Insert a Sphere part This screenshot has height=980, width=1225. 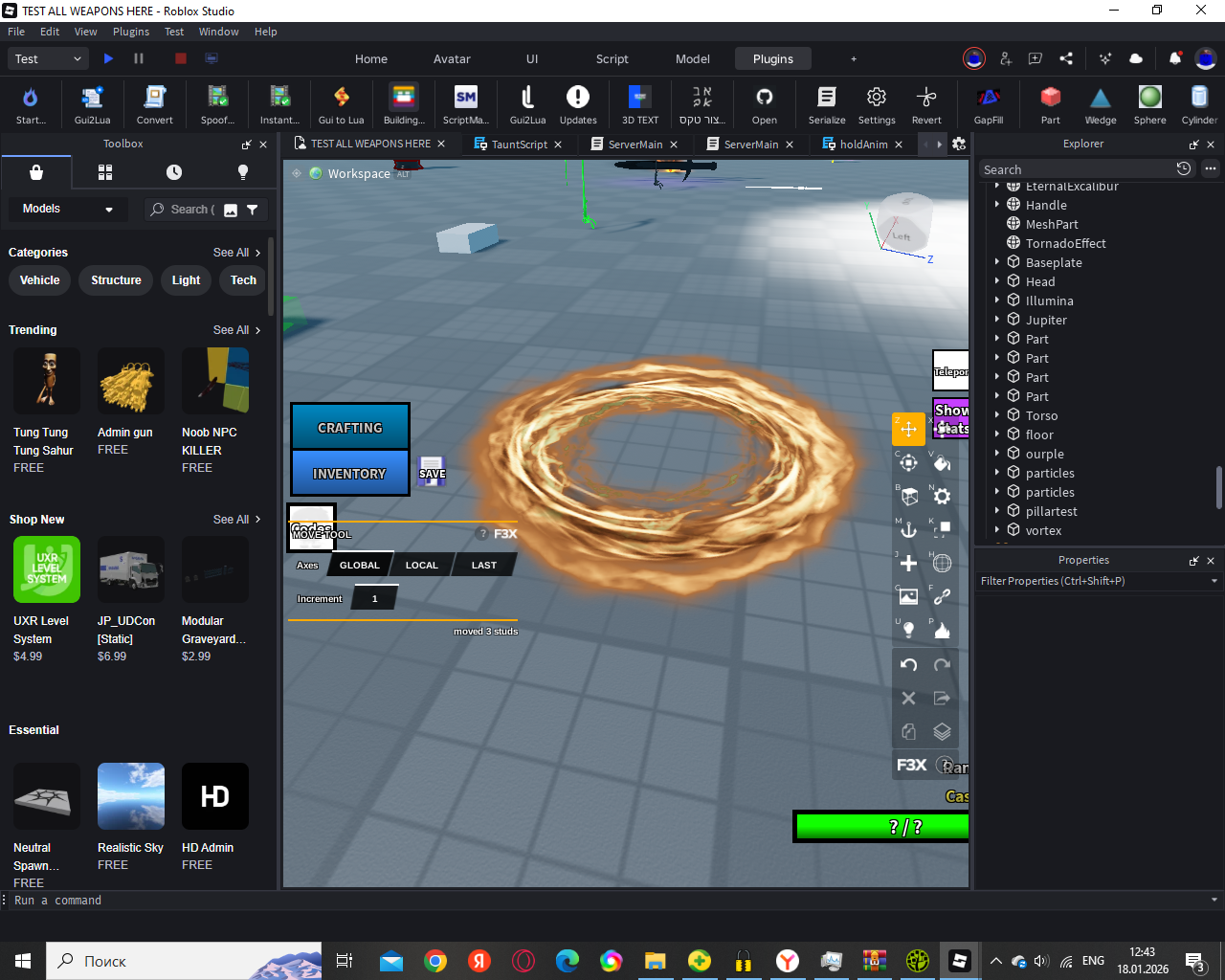1150,104
